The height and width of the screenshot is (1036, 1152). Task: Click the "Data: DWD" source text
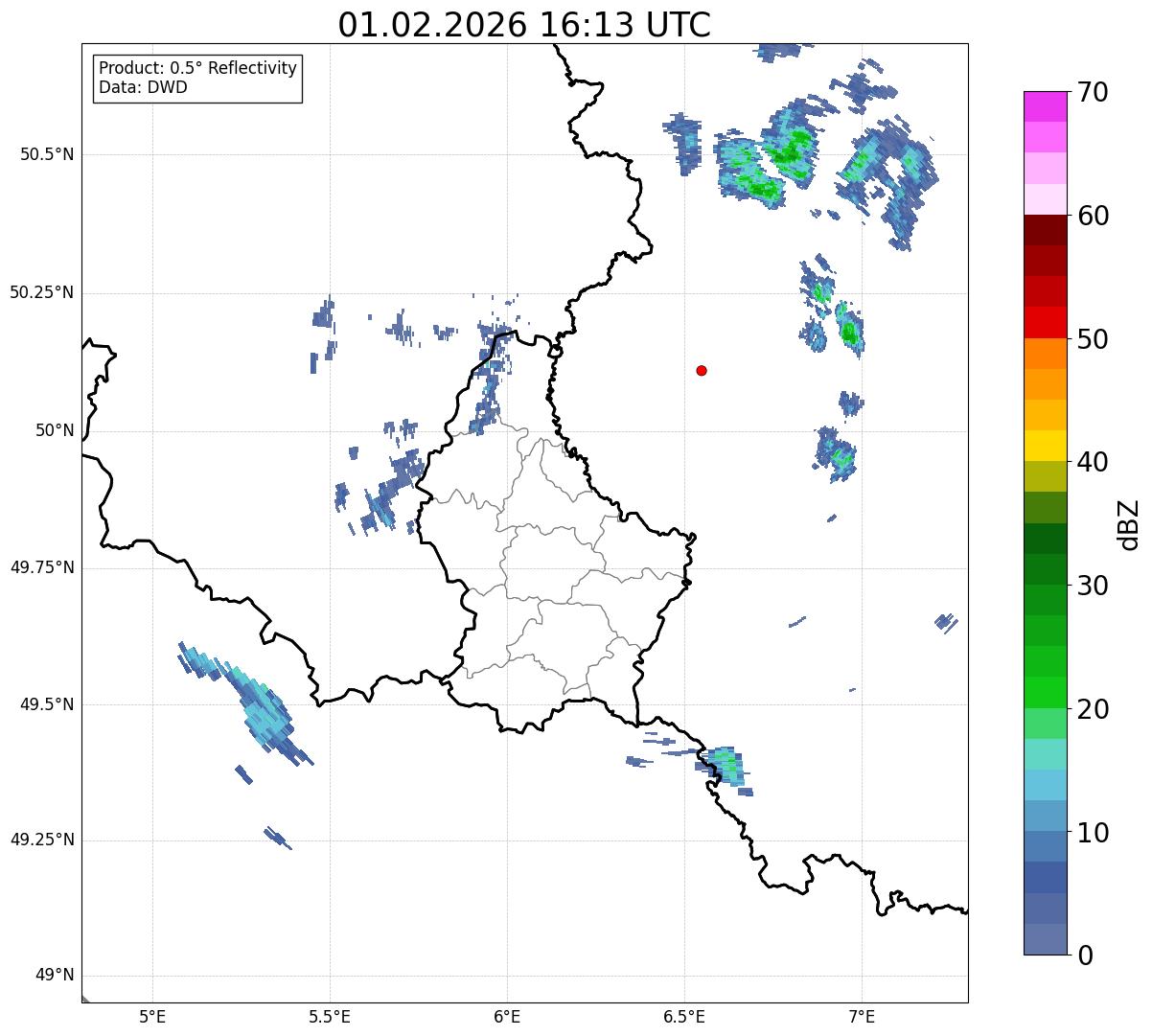tap(144, 87)
